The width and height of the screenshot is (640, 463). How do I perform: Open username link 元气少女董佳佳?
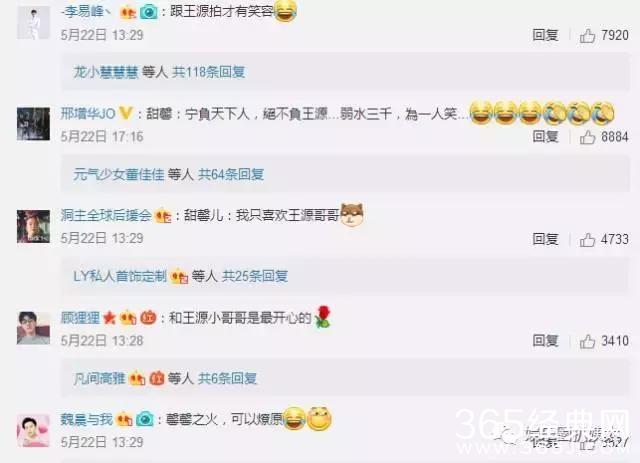coord(119,175)
